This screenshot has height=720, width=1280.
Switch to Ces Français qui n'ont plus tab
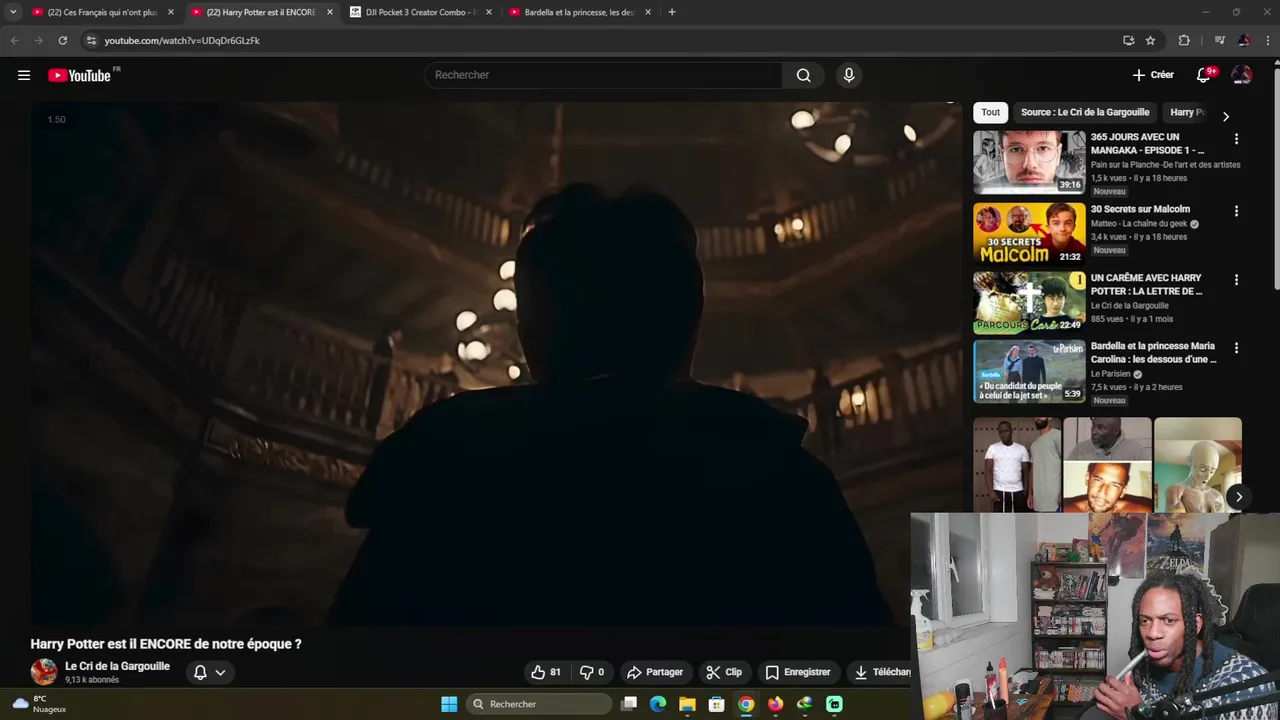[102, 12]
